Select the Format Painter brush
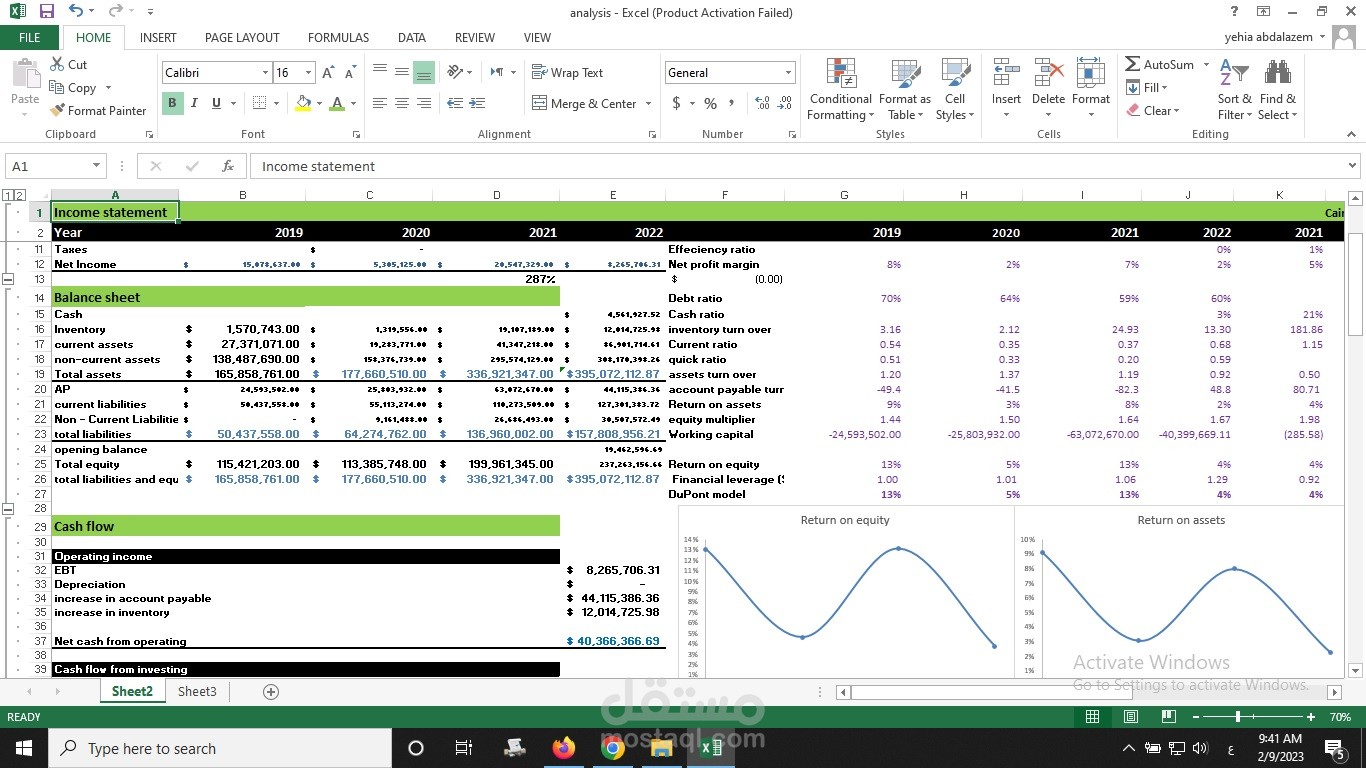 click(x=98, y=110)
